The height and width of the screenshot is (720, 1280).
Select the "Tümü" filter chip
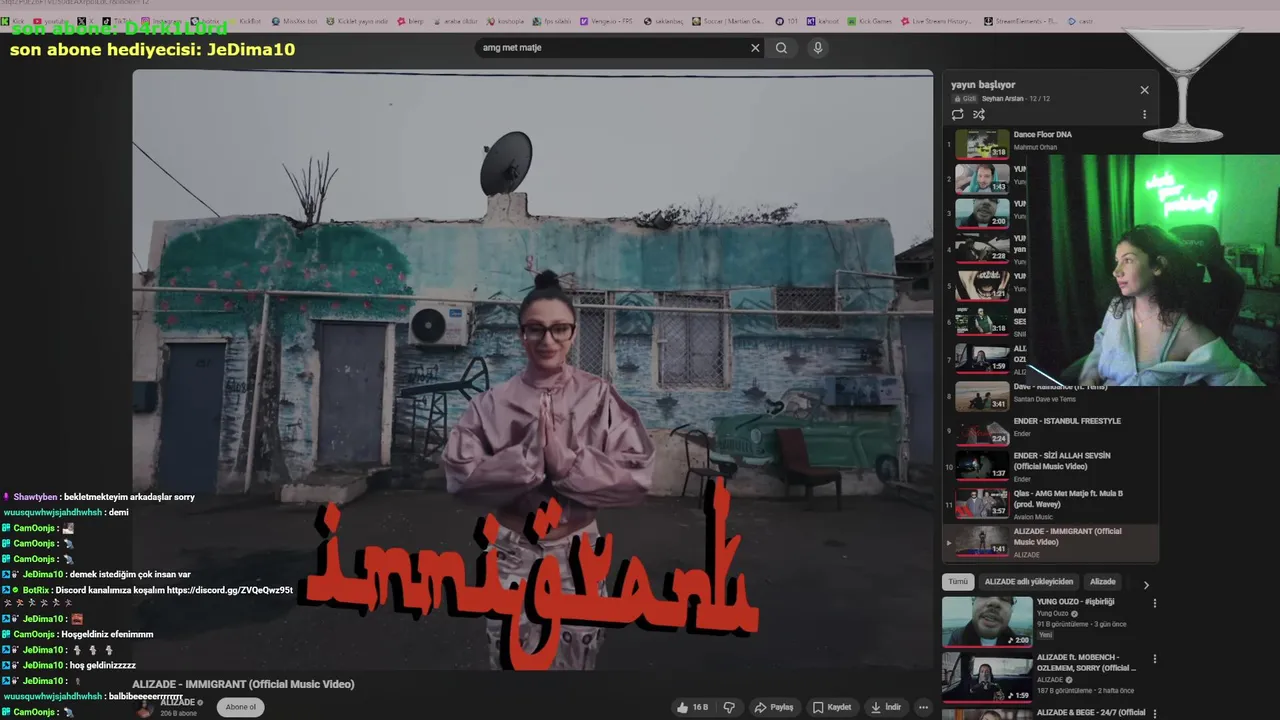pyautogui.click(x=958, y=582)
